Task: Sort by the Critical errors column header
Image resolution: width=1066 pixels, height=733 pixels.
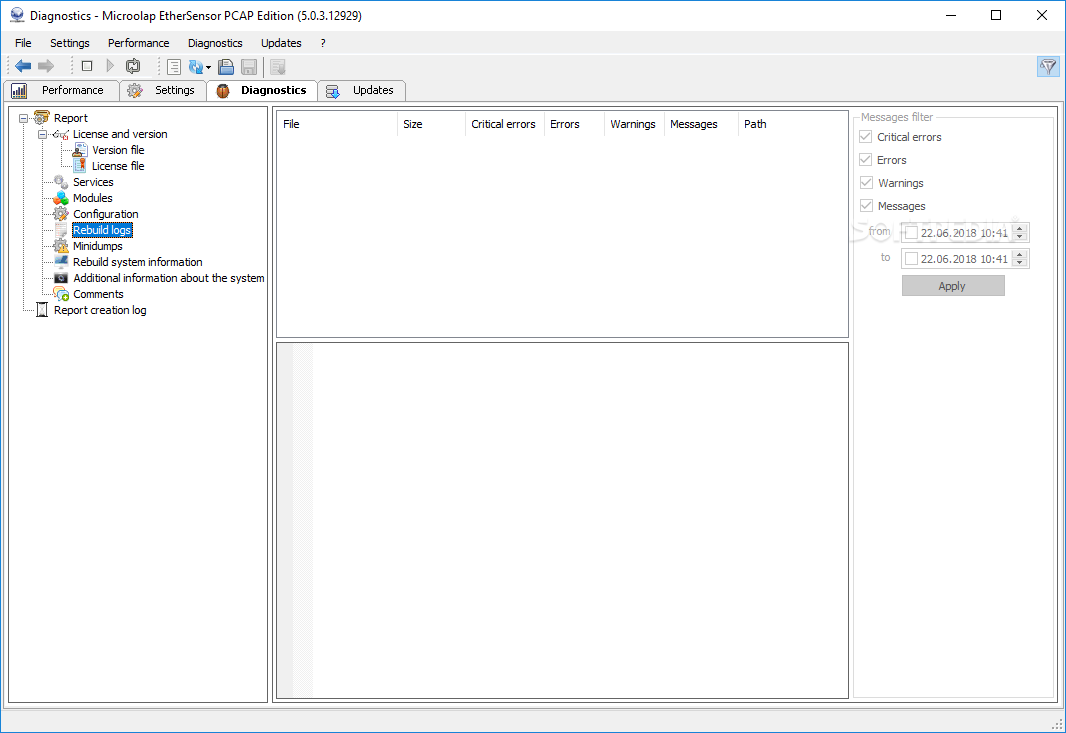Action: [504, 124]
